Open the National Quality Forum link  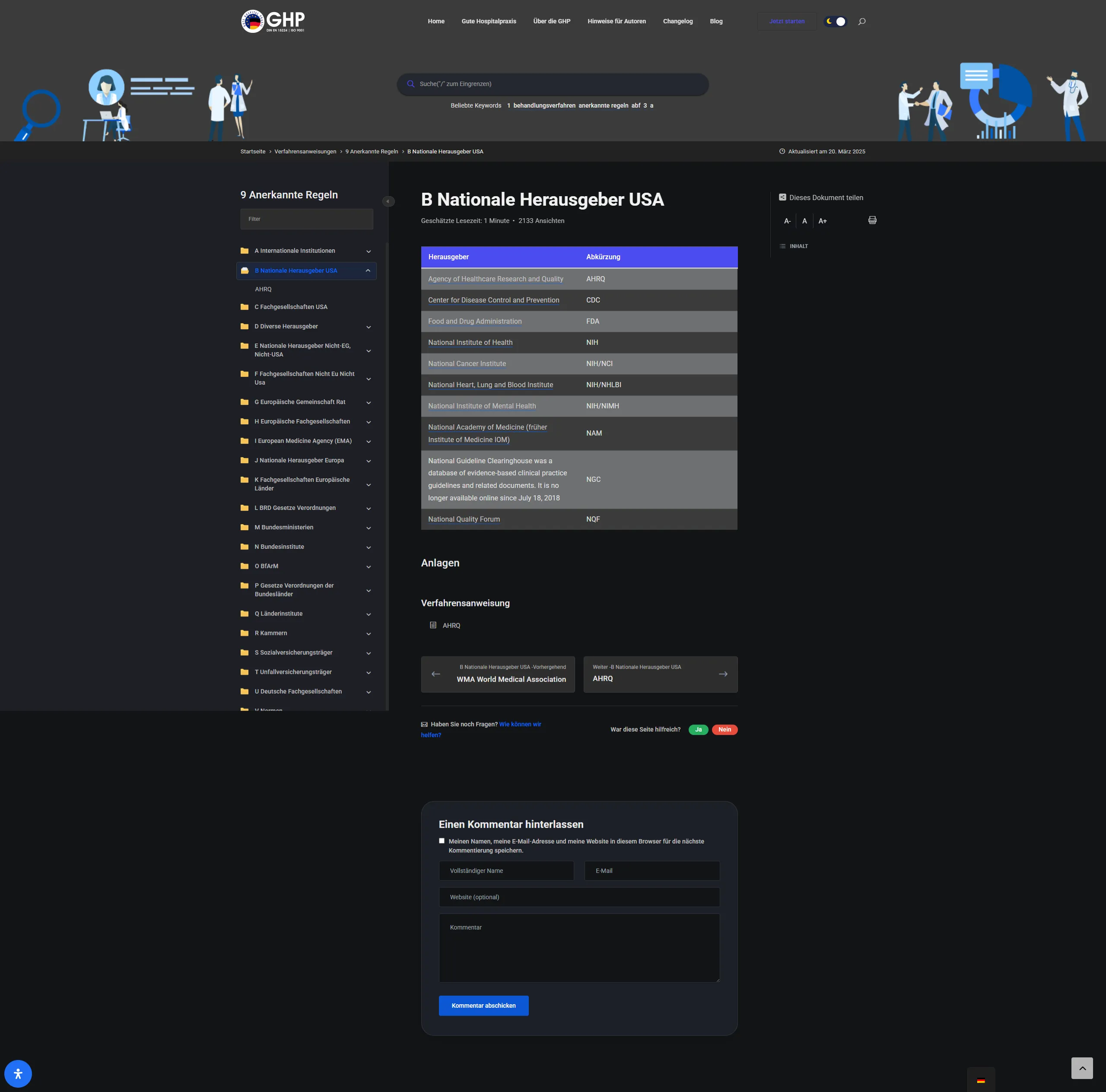[x=464, y=519]
